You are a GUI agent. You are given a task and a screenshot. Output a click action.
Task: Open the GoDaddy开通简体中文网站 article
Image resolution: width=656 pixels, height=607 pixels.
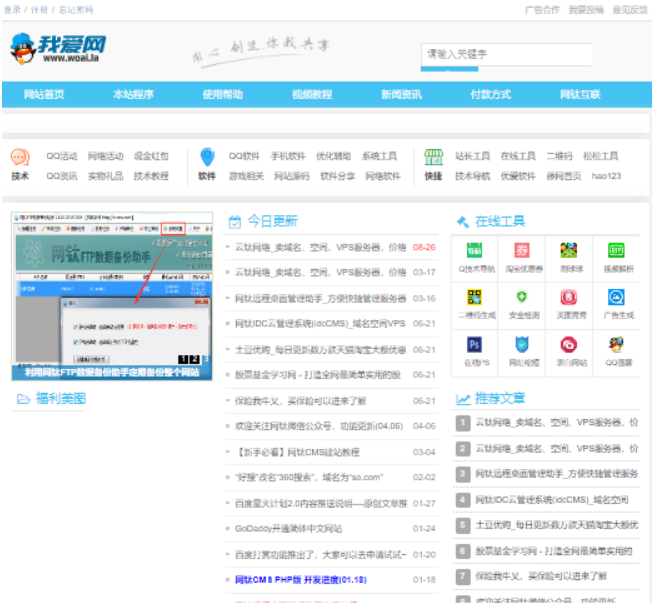point(288,528)
